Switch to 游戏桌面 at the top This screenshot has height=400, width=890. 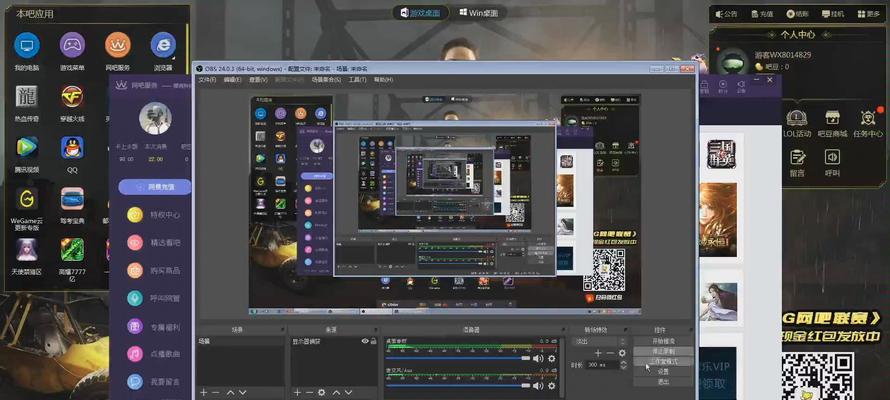pos(419,12)
